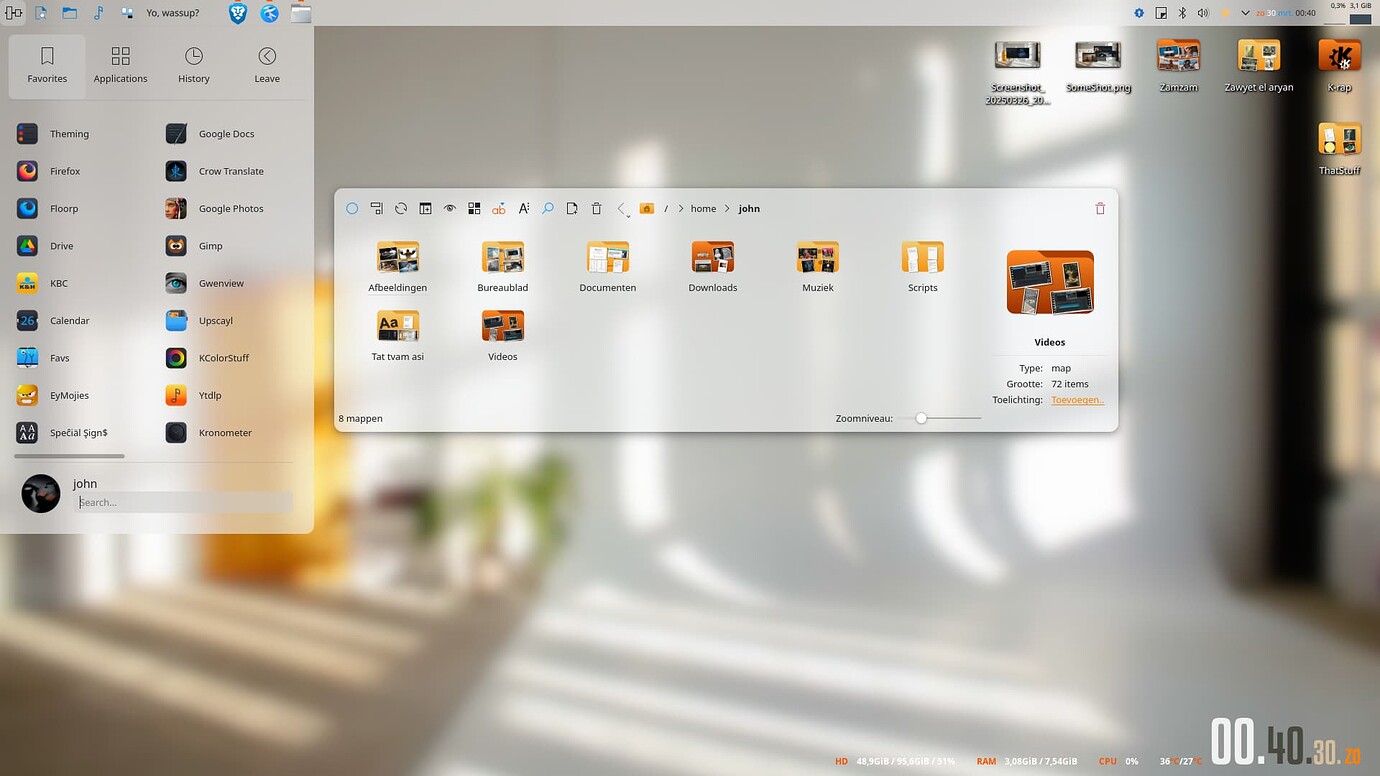Switch to the History tab
Screen dimensions: 1380x776
(x=194, y=66)
